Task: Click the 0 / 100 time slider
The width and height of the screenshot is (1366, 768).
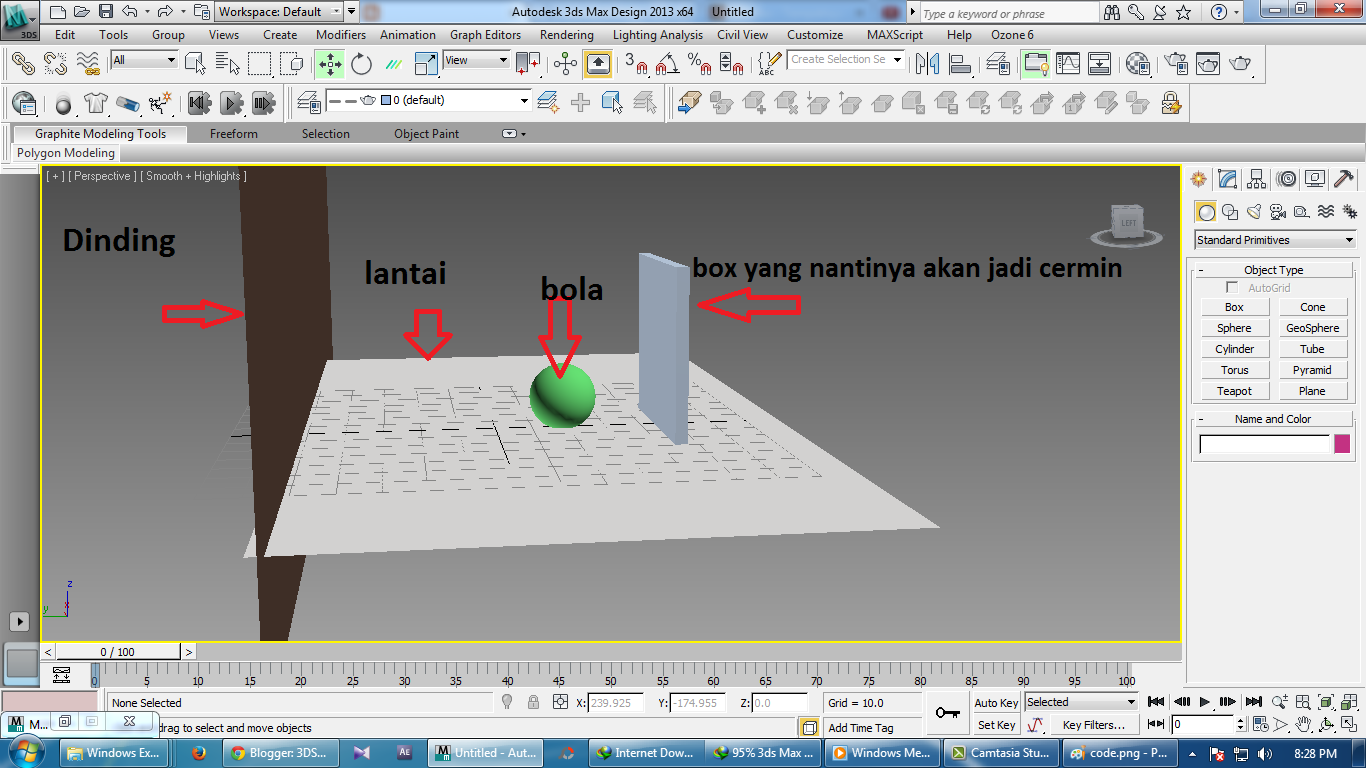Action: [118, 652]
